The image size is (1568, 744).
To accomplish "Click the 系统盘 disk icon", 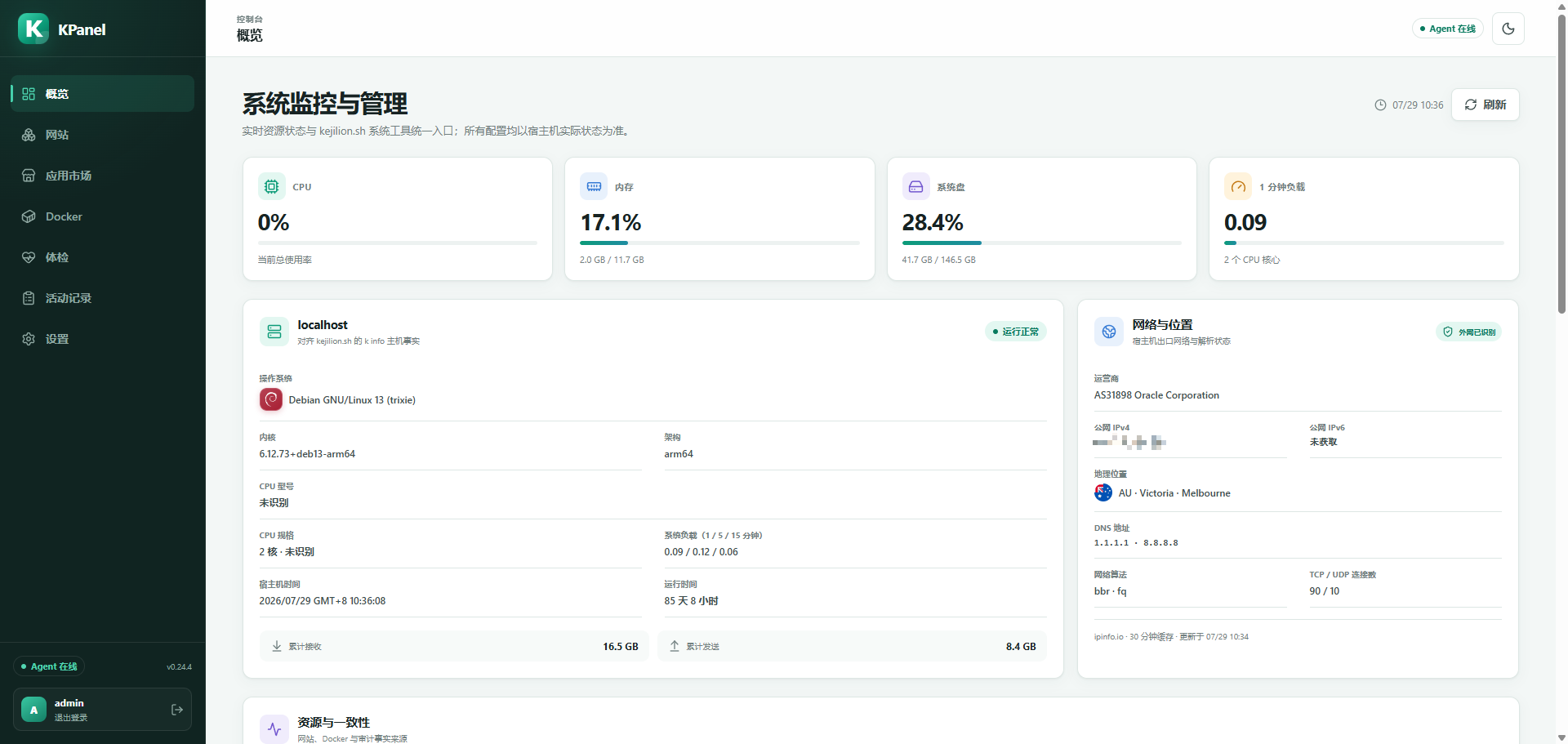I will pyautogui.click(x=915, y=187).
